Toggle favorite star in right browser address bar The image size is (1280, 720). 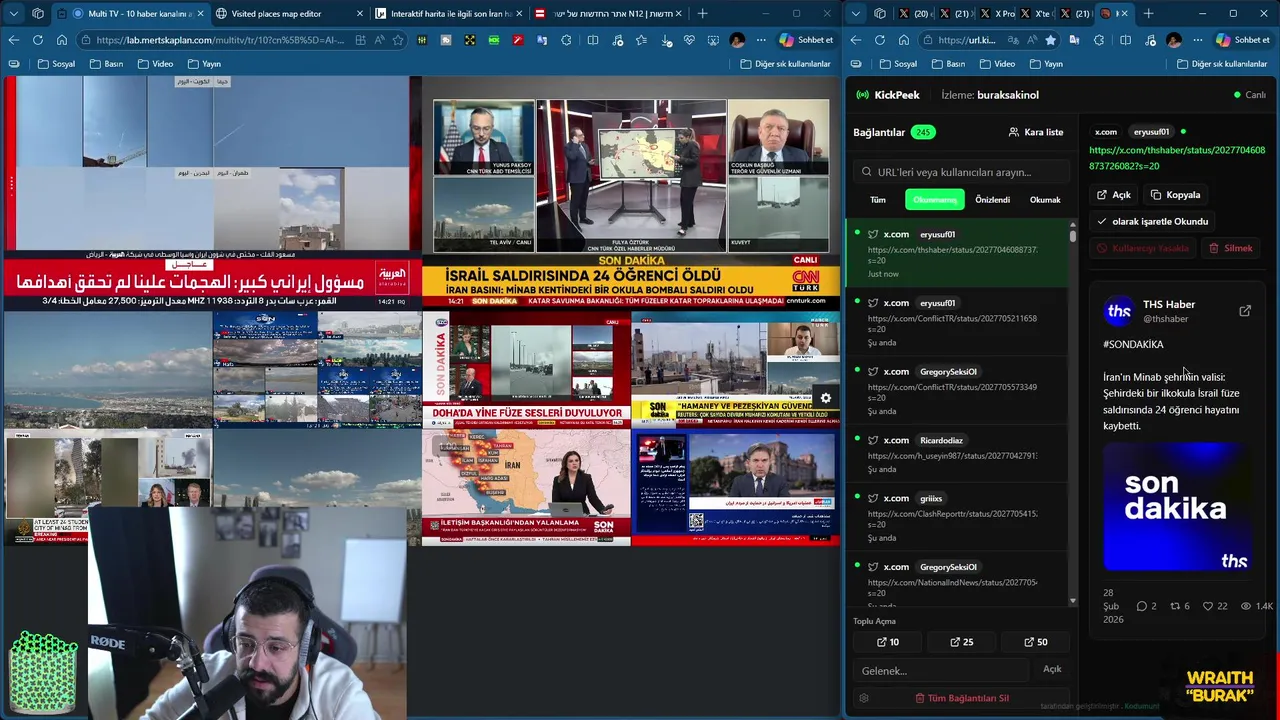pos(1050,40)
